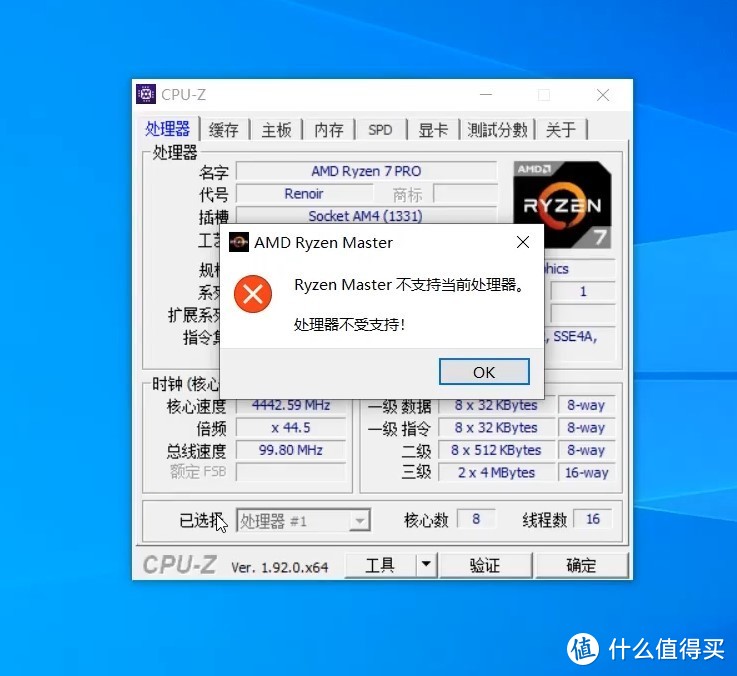
Task: Open the SPD tab
Action: click(x=380, y=130)
